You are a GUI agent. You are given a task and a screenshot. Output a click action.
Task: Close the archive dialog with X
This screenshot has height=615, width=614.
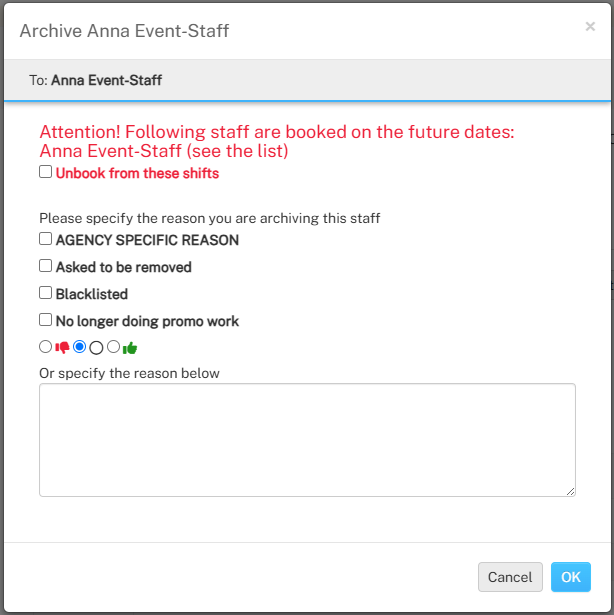point(590,27)
